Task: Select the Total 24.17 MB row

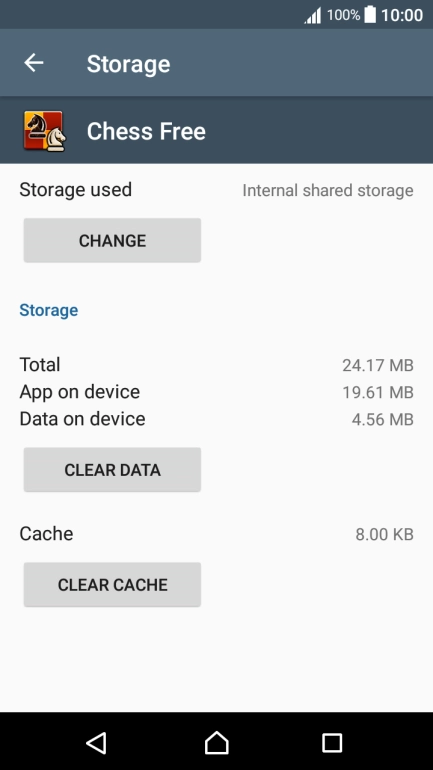Action: (x=216, y=365)
